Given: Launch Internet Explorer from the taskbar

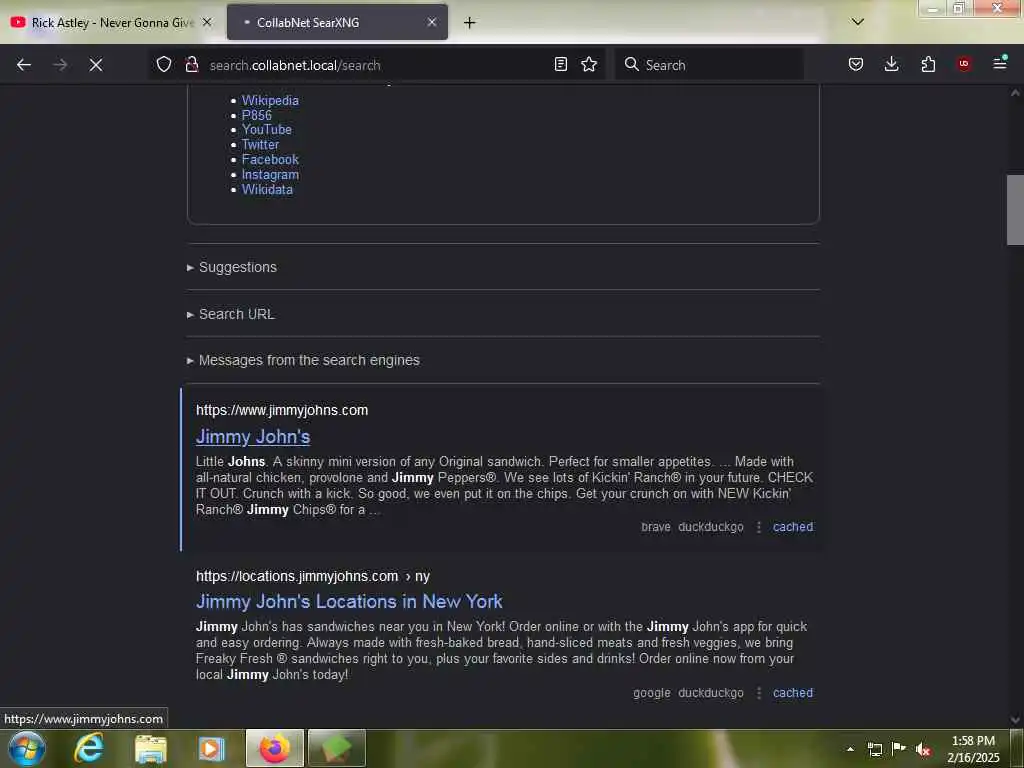Looking at the screenshot, I should (89, 748).
